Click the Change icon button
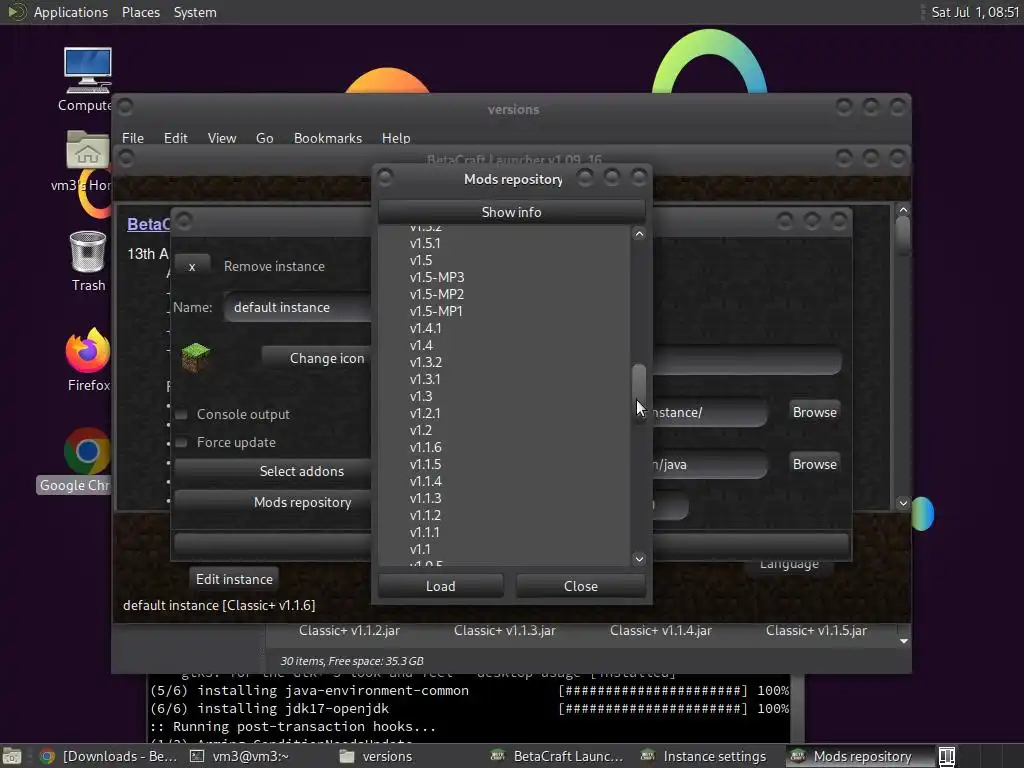This screenshot has width=1024, height=768. point(317,358)
